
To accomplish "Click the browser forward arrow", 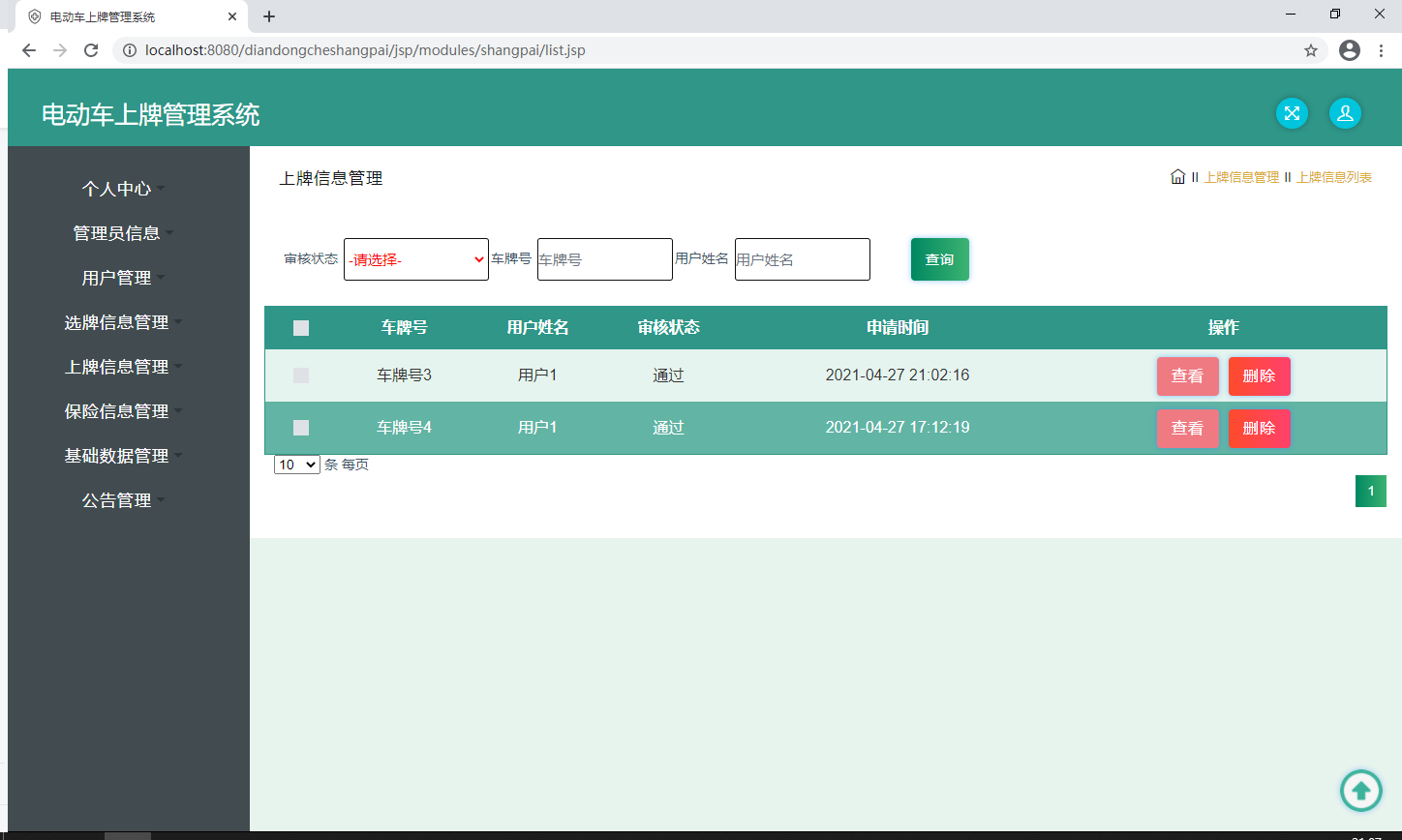I will 60,50.
